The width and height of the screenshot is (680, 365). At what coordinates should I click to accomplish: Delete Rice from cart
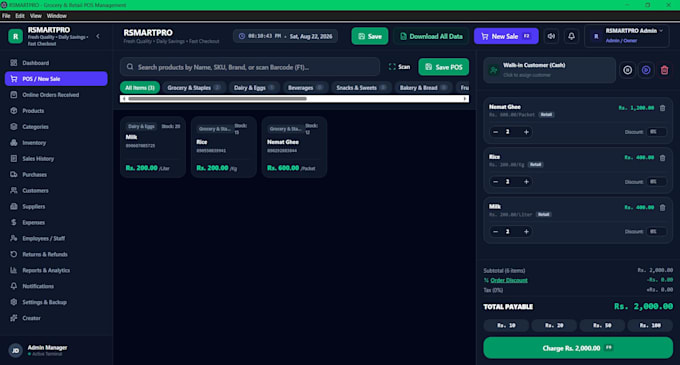point(663,158)
